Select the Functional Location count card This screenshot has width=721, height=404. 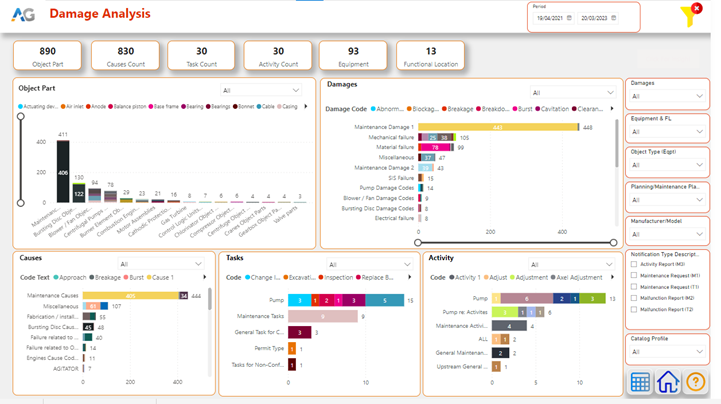[430, 56]
